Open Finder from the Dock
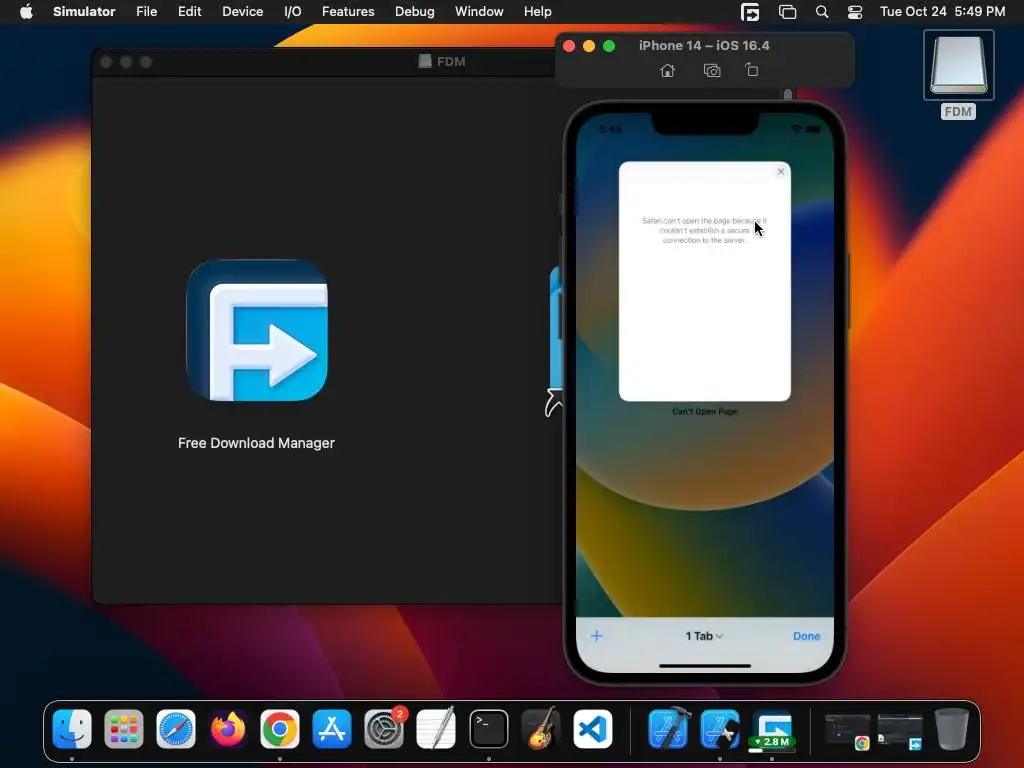Screen dimensions: 1024x768 click(x=72, y=729)
